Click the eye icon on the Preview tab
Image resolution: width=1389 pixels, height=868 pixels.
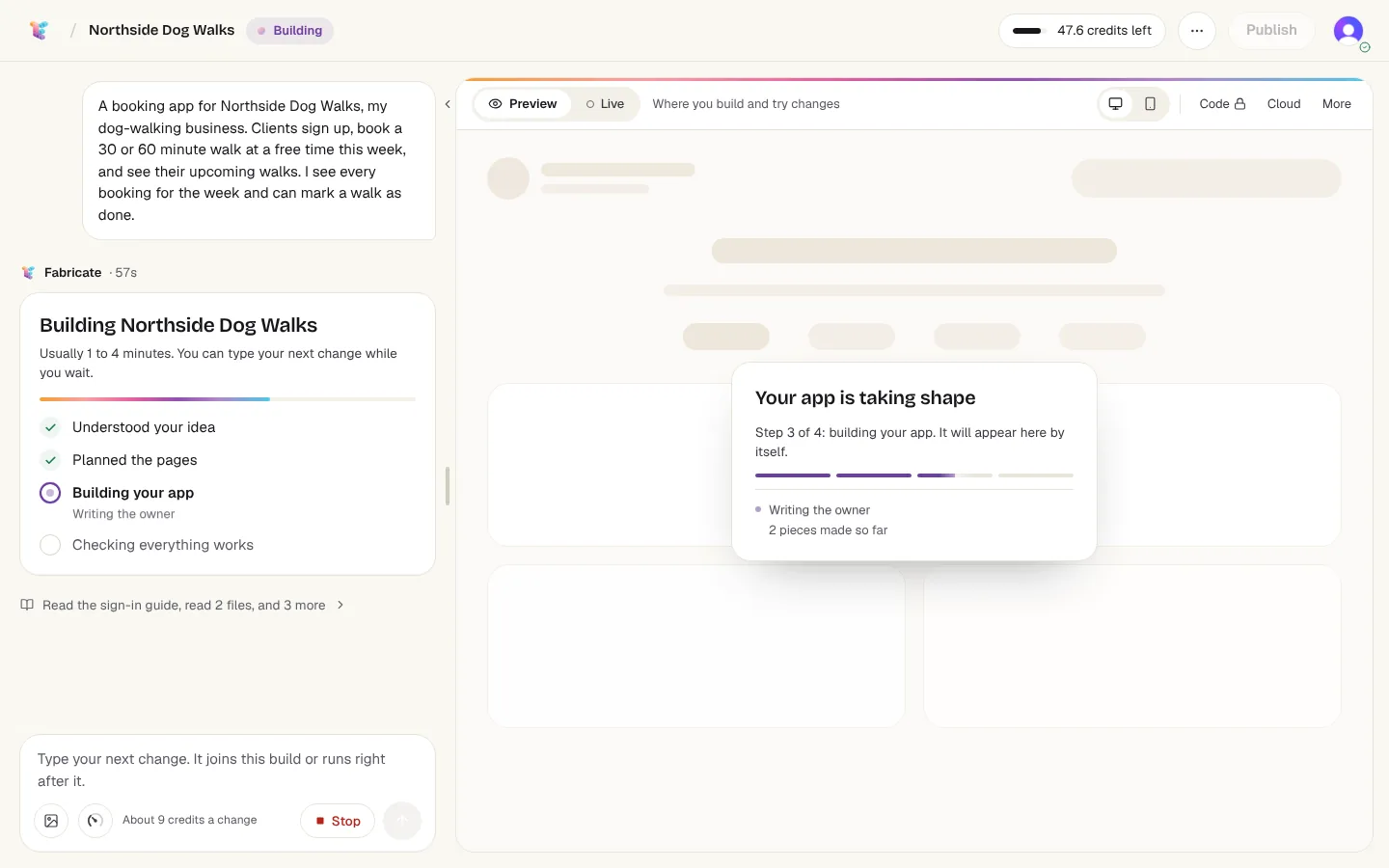pos(495,104)
